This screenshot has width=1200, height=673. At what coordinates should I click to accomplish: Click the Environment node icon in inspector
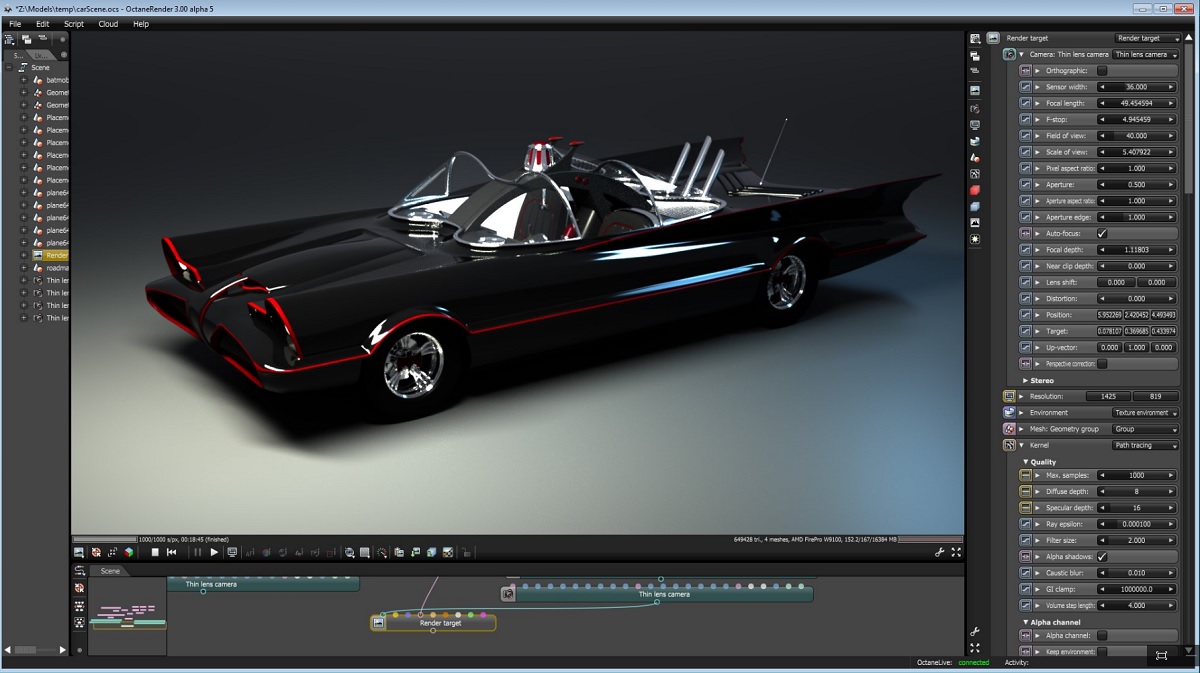click(x=1009, y=412)
